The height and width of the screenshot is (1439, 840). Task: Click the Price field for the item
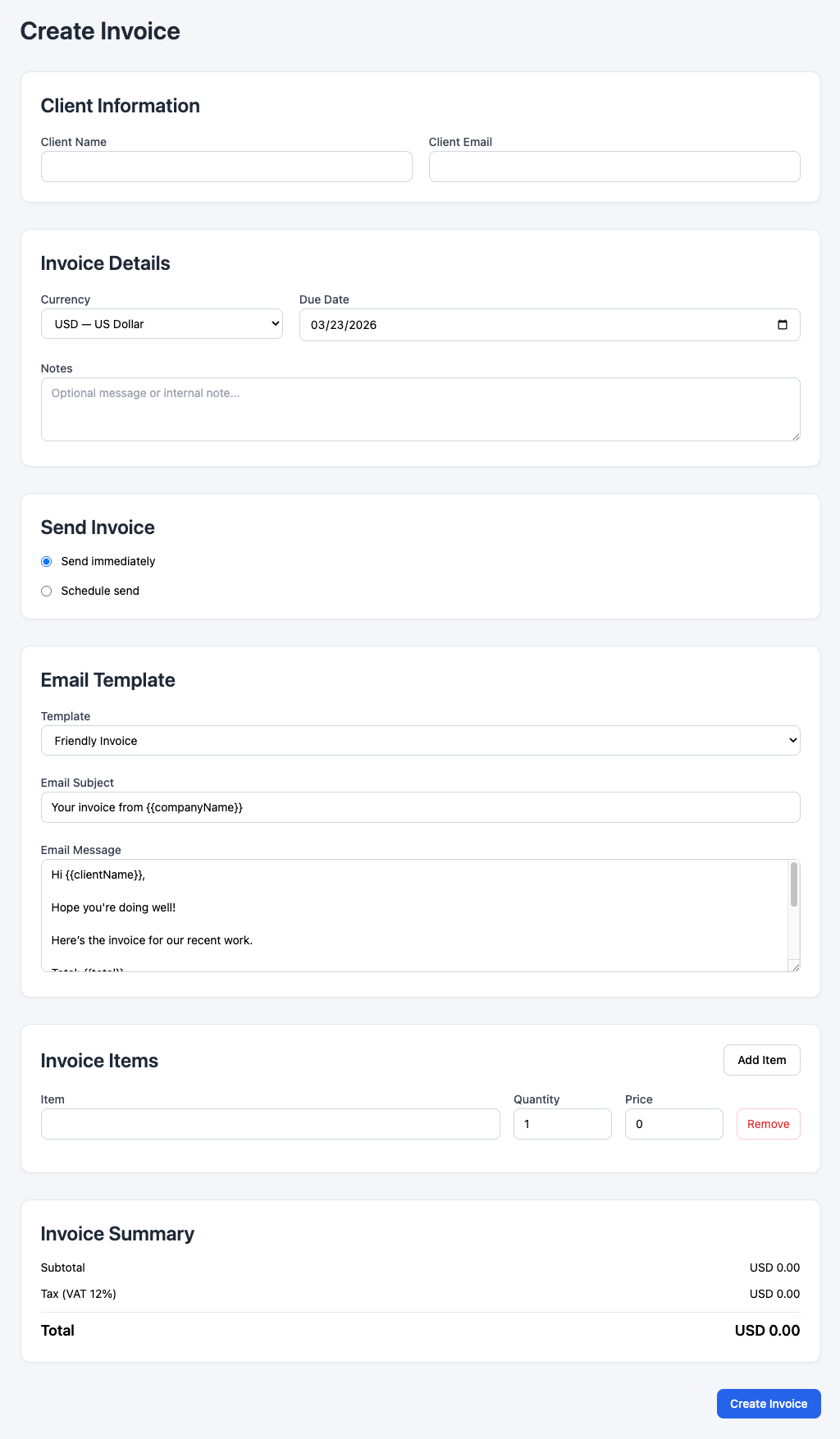pyautogui.click(x=673, y=1124)
